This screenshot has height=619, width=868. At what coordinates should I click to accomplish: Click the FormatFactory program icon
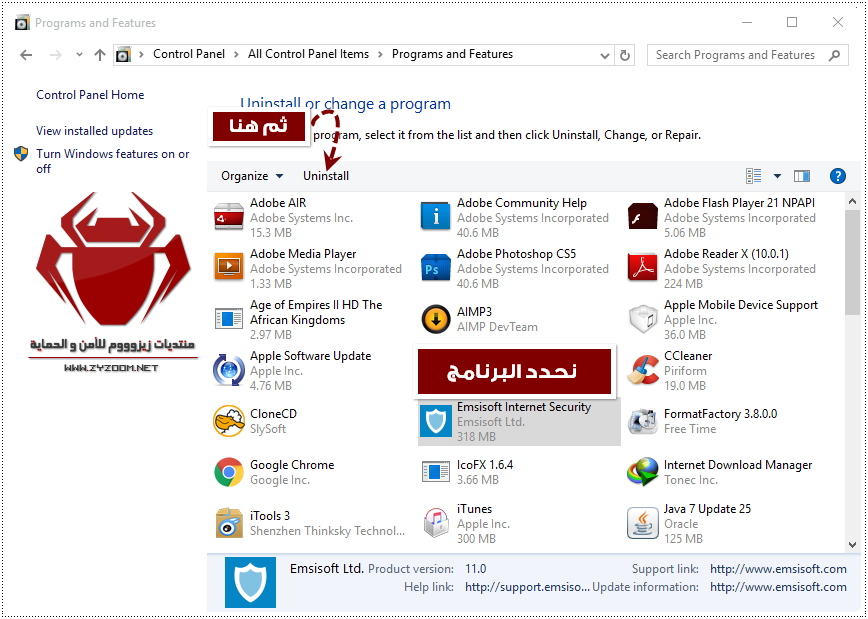(643, 421)
